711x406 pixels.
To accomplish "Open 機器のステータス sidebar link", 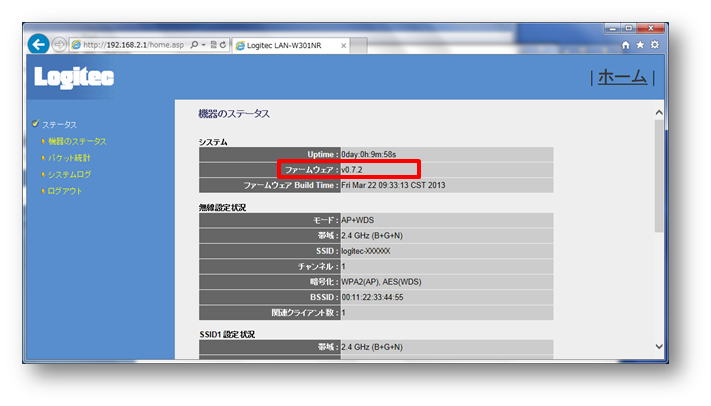I will 77,141.
